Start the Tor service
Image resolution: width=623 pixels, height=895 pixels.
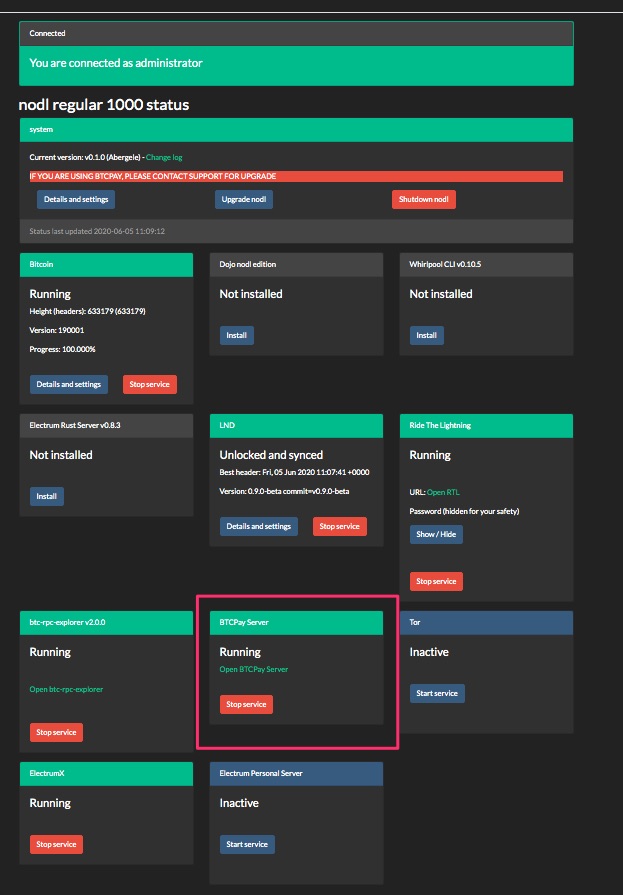coord(437,693)
